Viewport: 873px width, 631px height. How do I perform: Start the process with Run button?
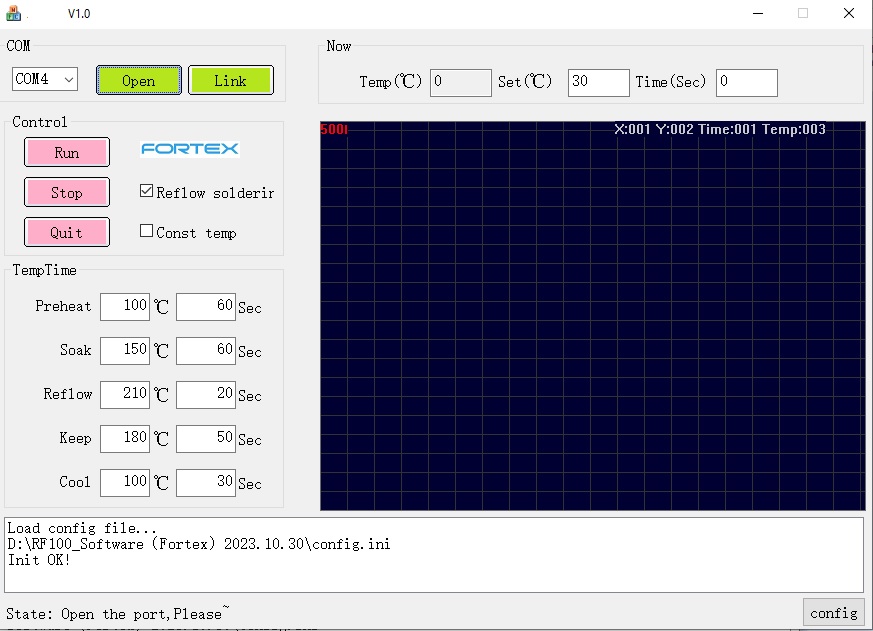tap(66, 153)
